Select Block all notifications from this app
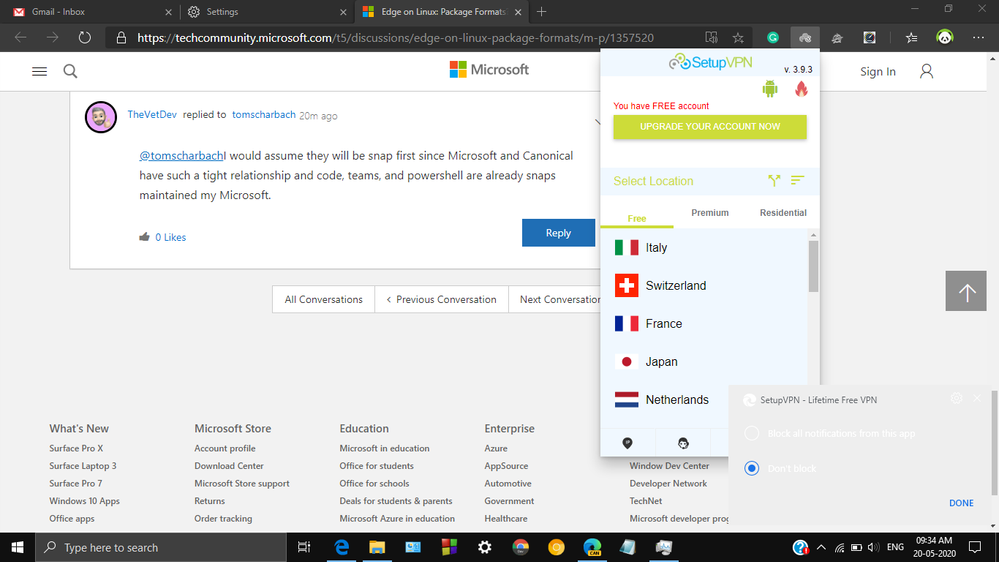This screenshot has height=562, width=999. point(752,433)
